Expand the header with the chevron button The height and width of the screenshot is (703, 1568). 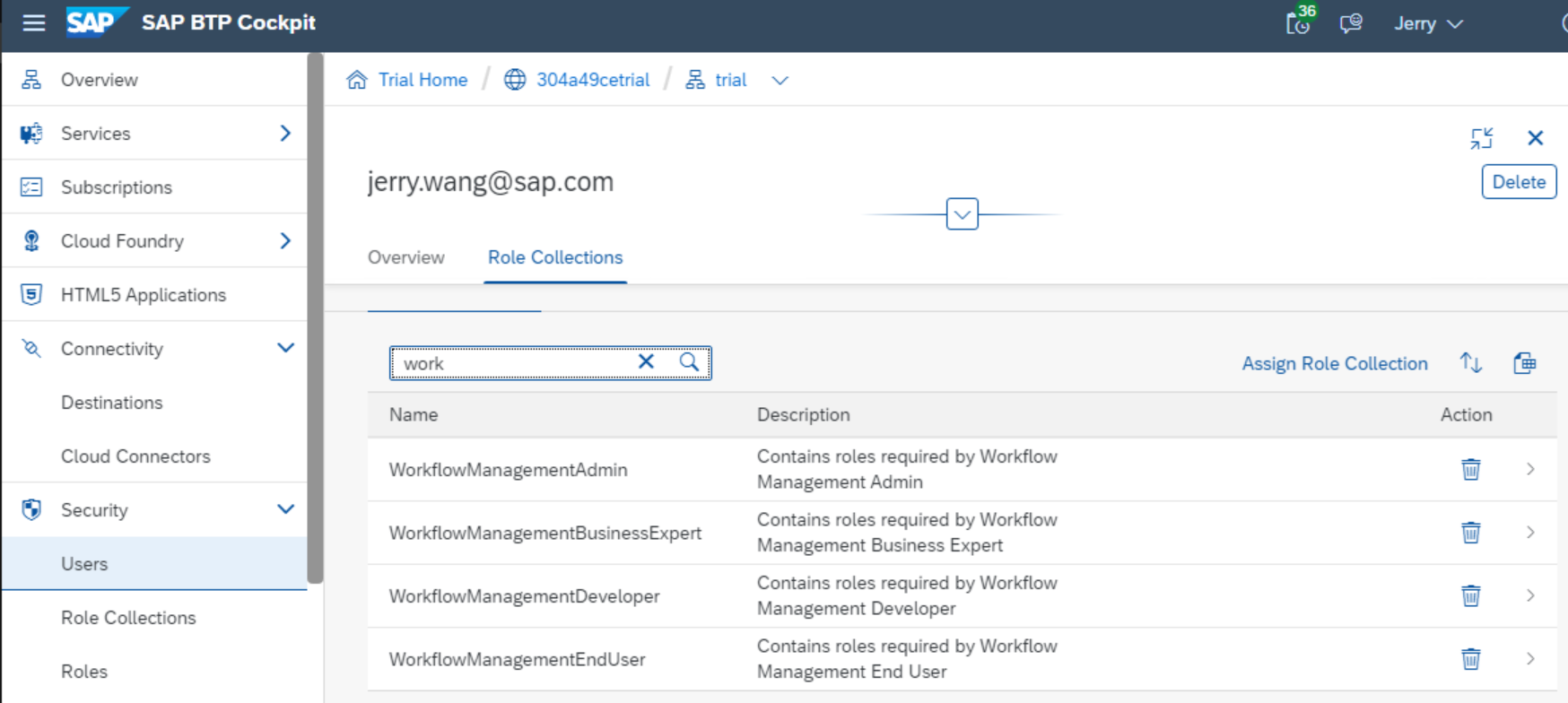963,214
